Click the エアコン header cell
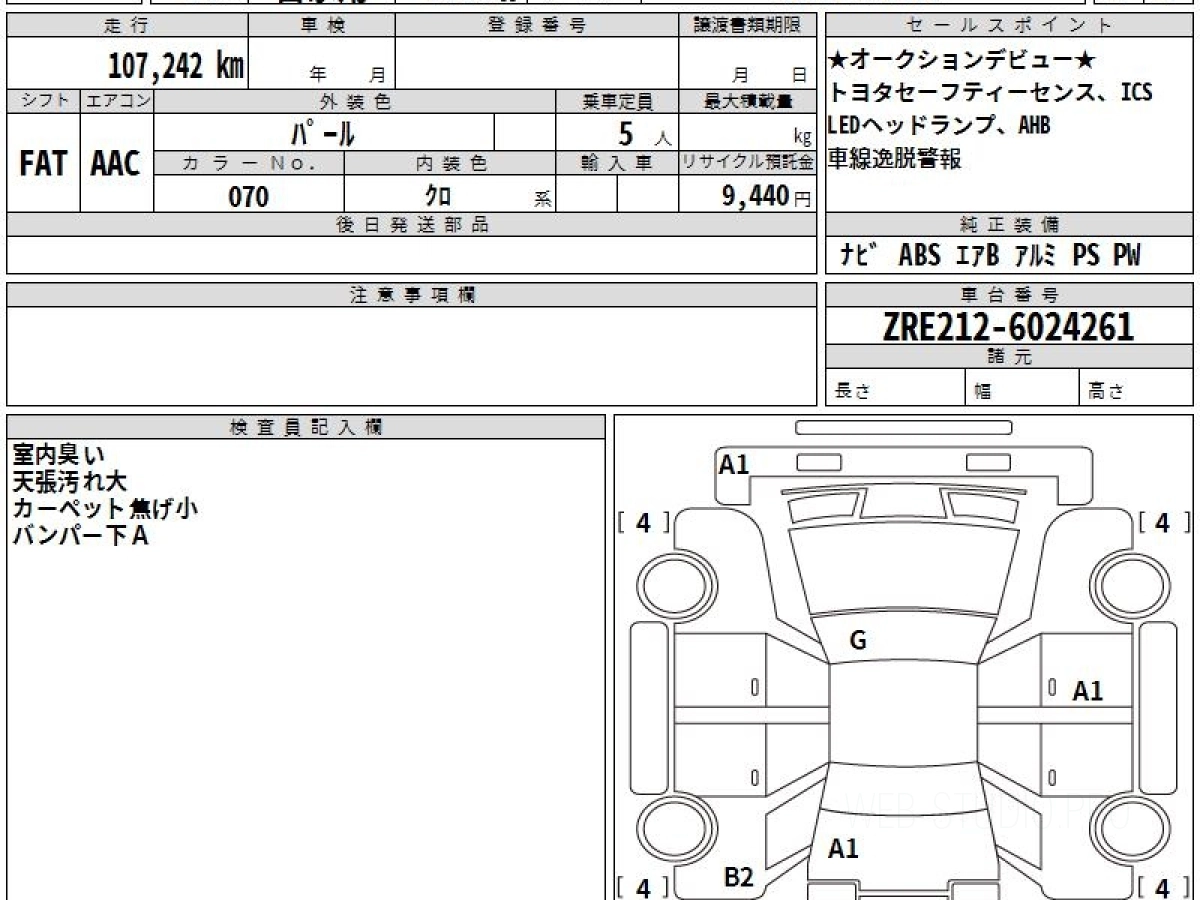The width and height of the screenshot is (1200, 900). [x=117, y=101]
